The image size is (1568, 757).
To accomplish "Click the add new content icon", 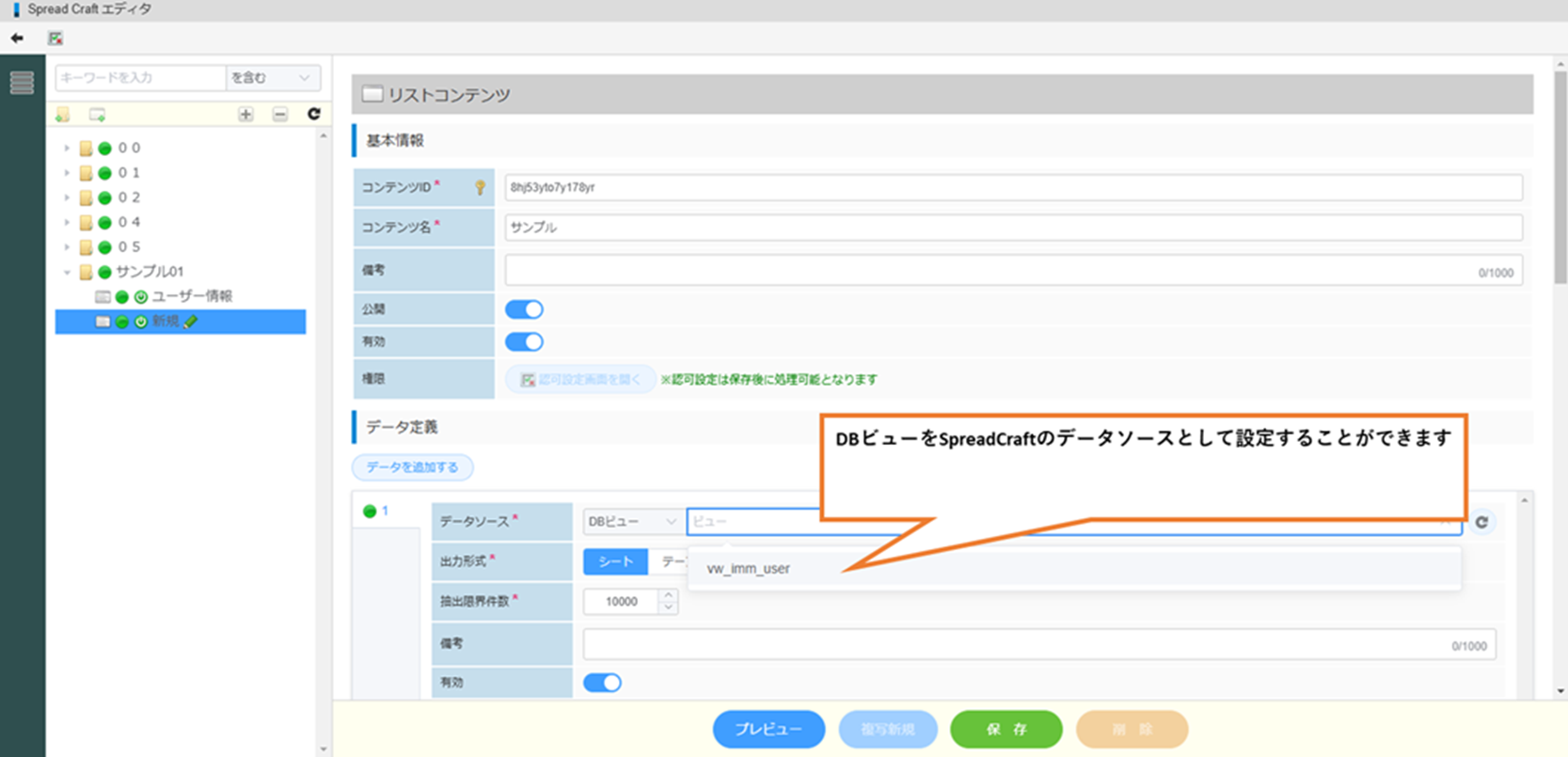I will pos(97,115).
